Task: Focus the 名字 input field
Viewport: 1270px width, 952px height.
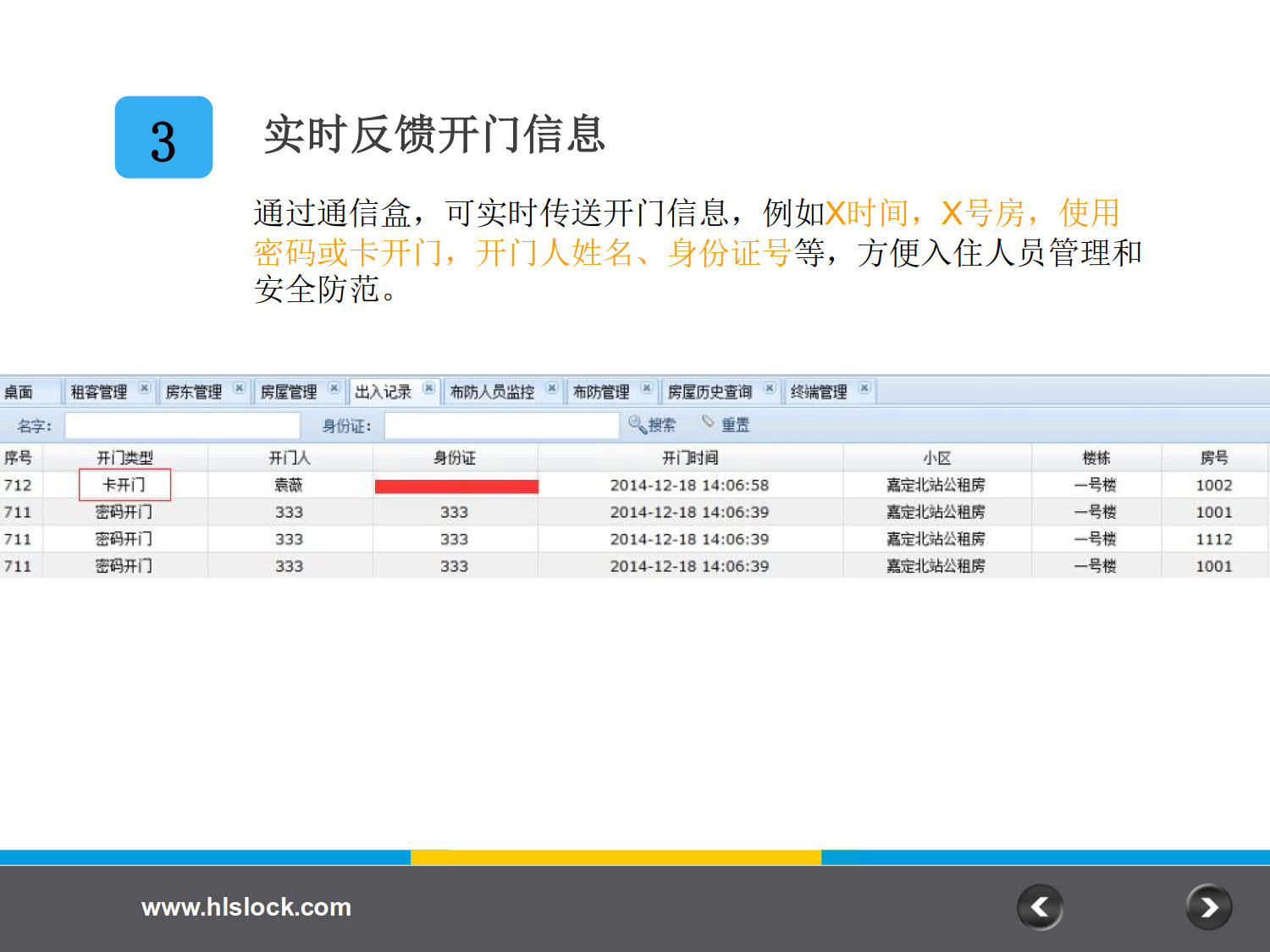Action: coord(182,426)
